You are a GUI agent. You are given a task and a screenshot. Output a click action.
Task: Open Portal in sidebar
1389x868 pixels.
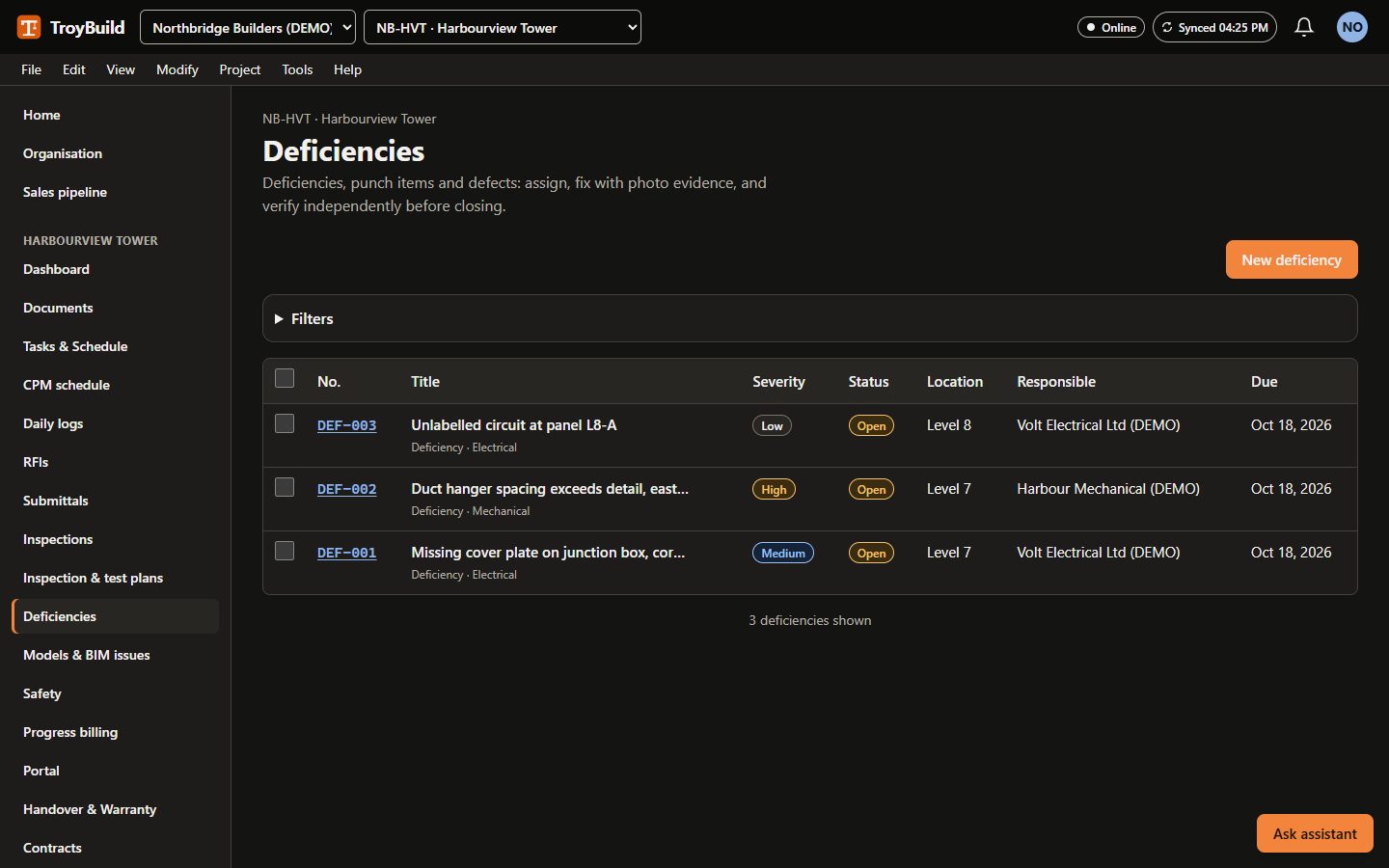116,771
